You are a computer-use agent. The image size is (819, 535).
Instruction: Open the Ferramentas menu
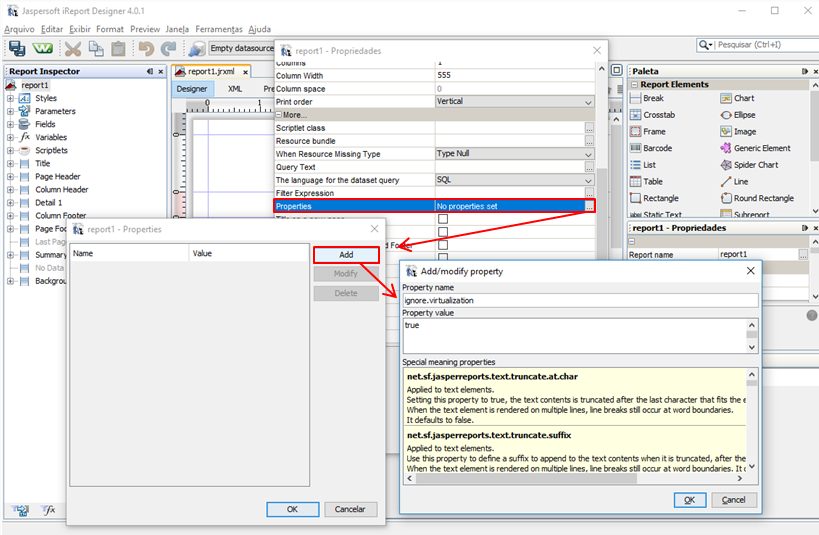tap(219, 29)
